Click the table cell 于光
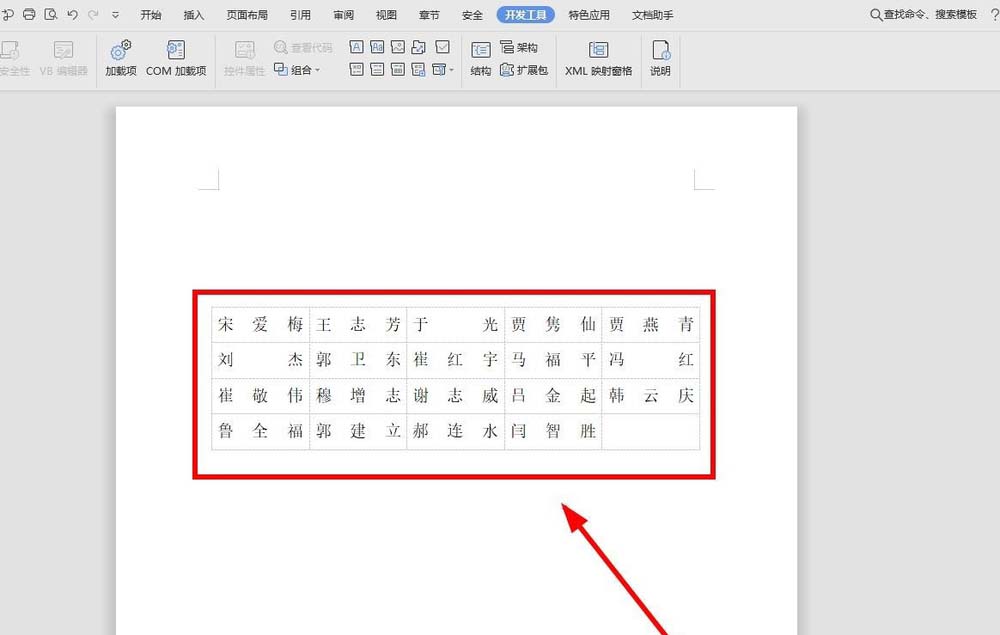The width and height of the screenshot is (1000, 635). [x=455, y=325]
